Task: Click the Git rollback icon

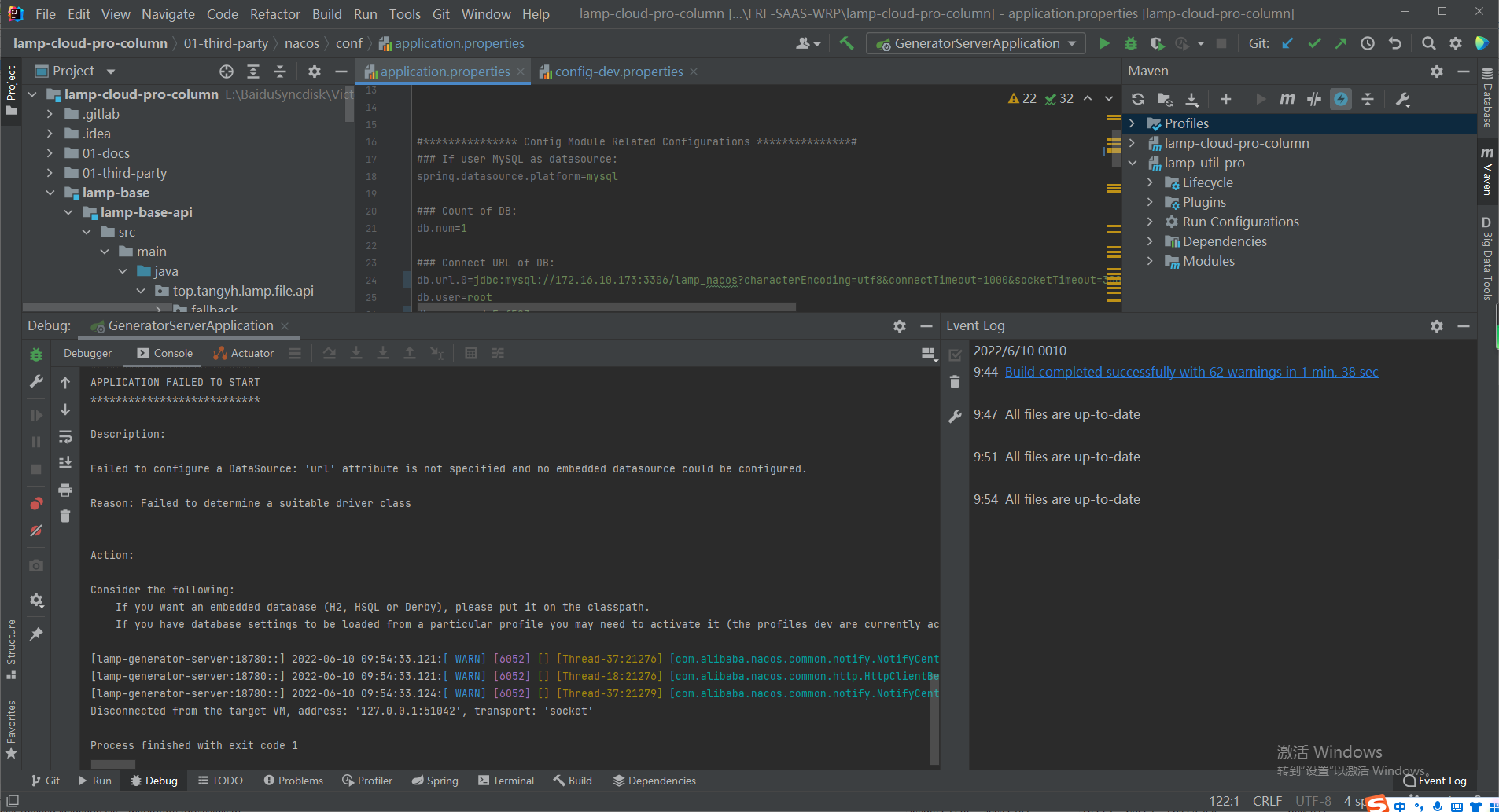Action: pyautogui.click(x=1395, y=43)
